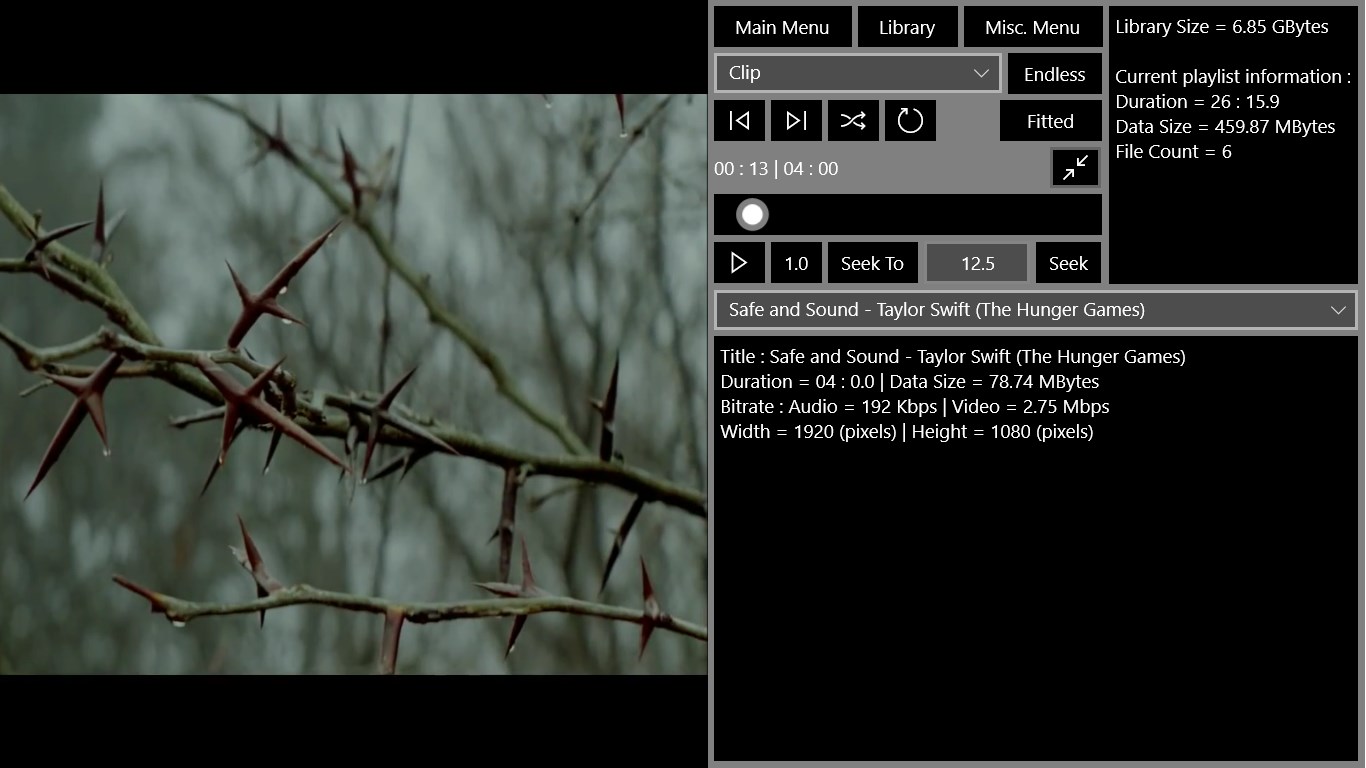Skip to the next track
The image size is (1366, 768).
click(796, 121)
